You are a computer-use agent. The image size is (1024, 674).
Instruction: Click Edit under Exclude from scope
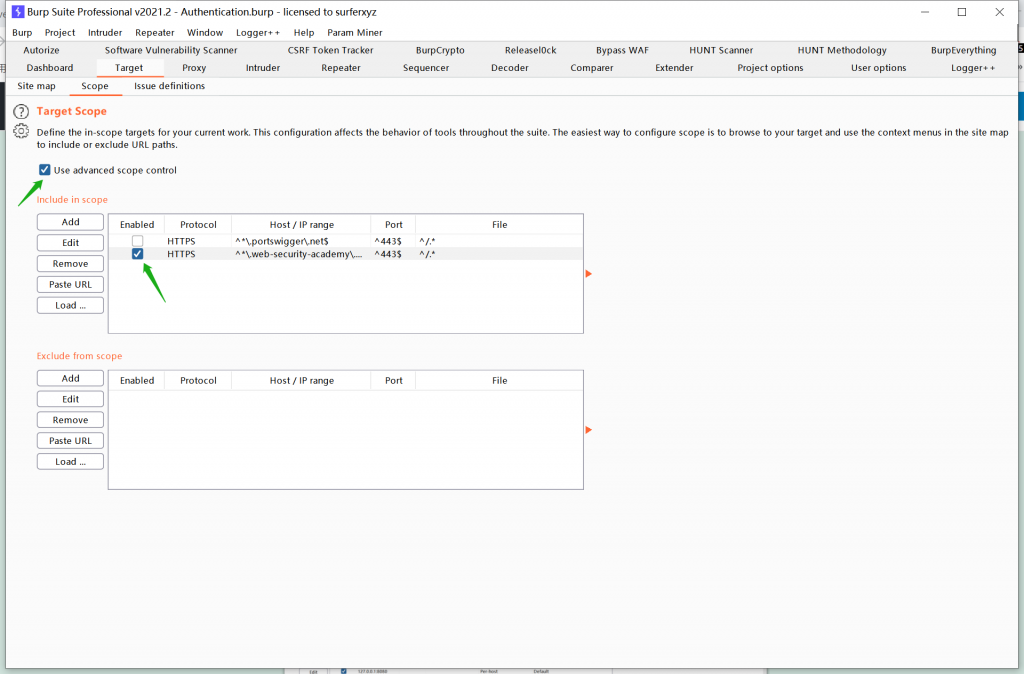(x=71, y=399)
